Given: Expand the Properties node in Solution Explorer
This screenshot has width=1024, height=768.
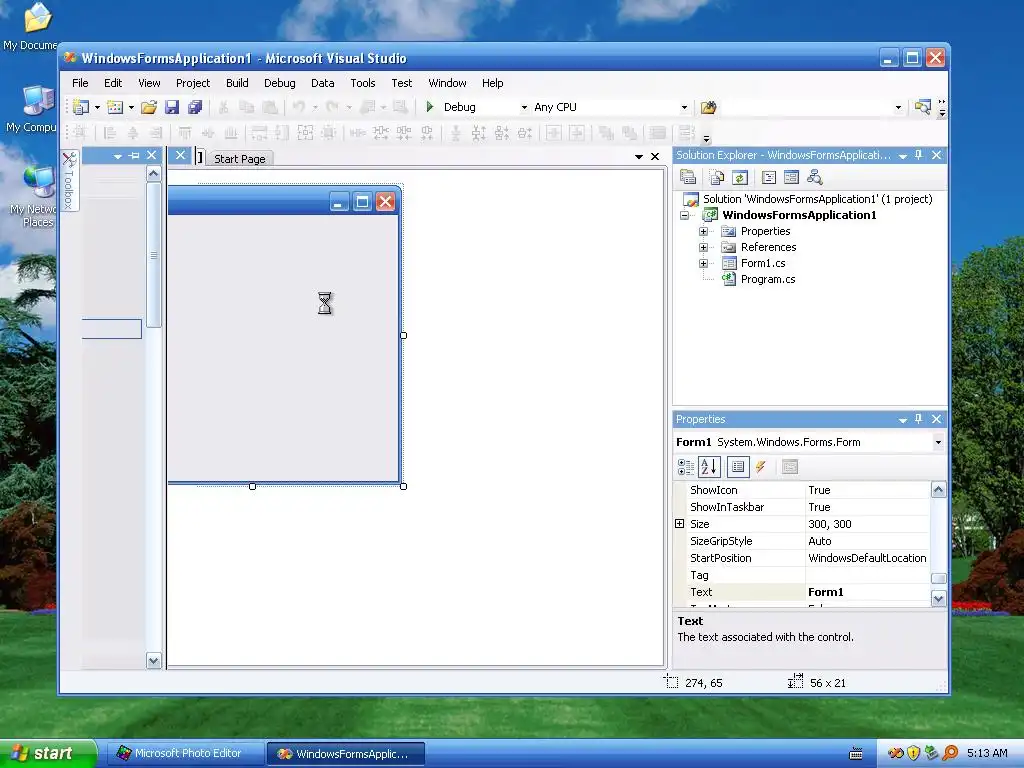Looking at the screenshot, I should 703,231.
